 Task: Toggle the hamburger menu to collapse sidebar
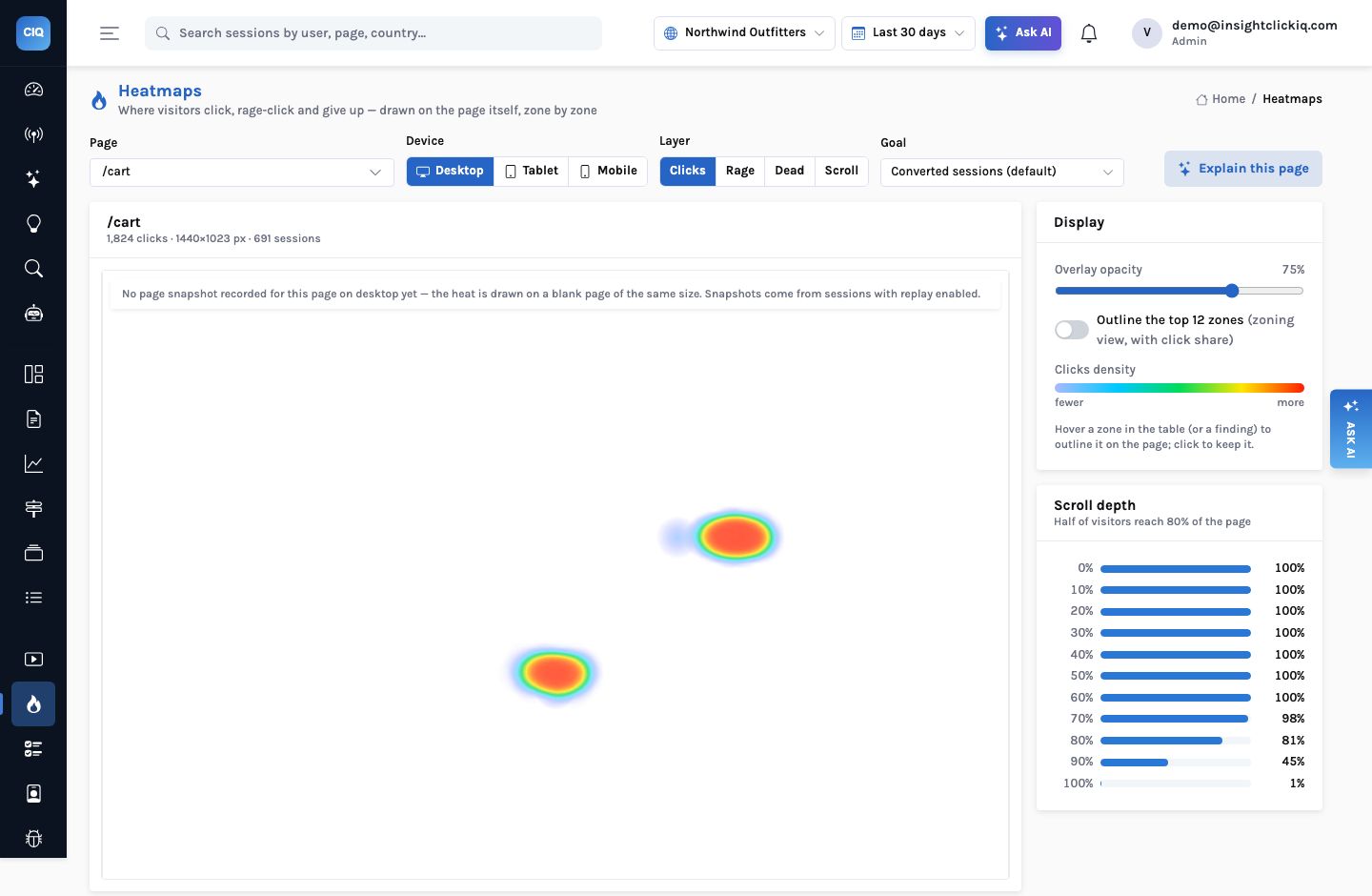[x=110, y=33]
